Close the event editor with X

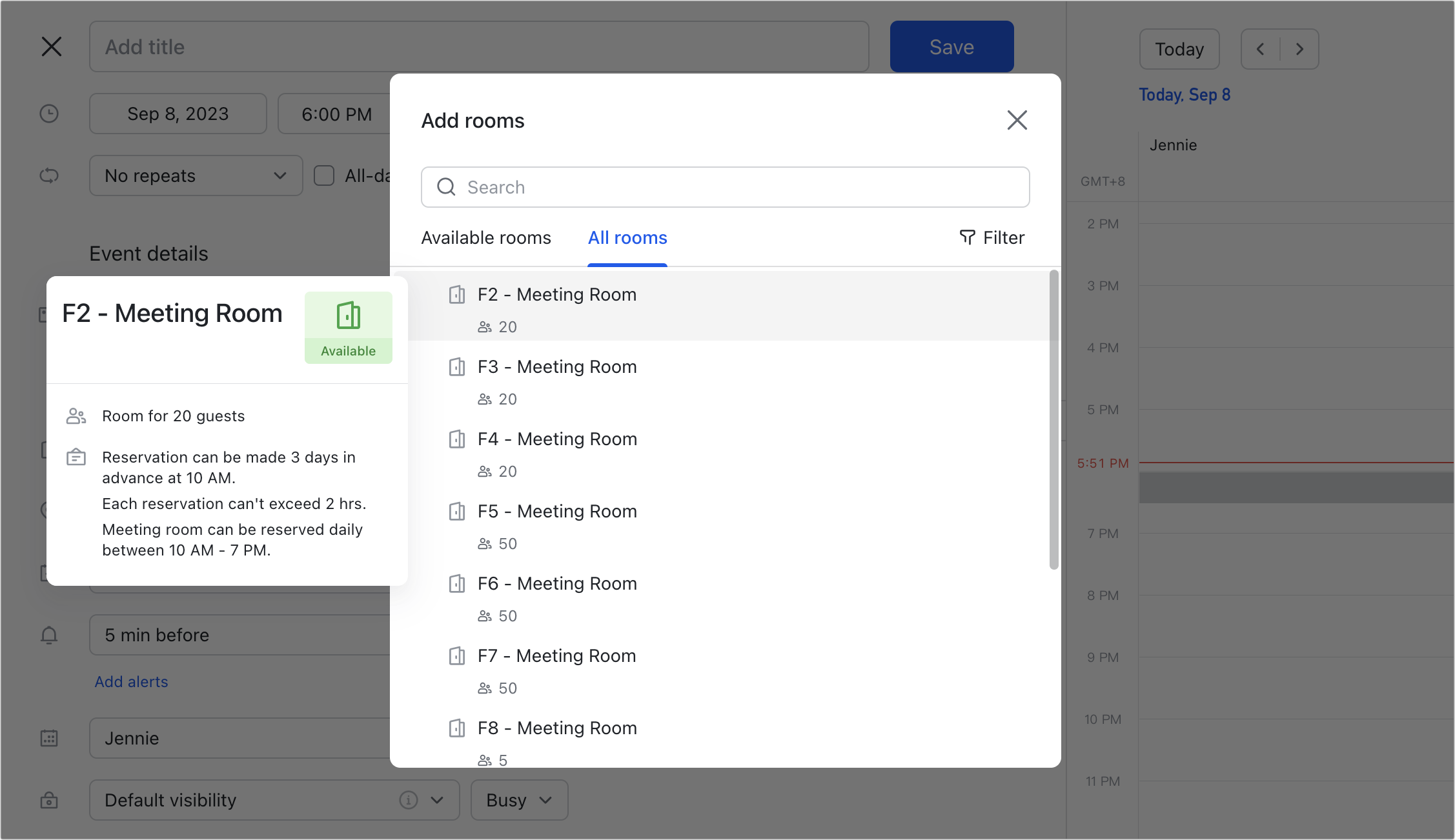[52, 46]
